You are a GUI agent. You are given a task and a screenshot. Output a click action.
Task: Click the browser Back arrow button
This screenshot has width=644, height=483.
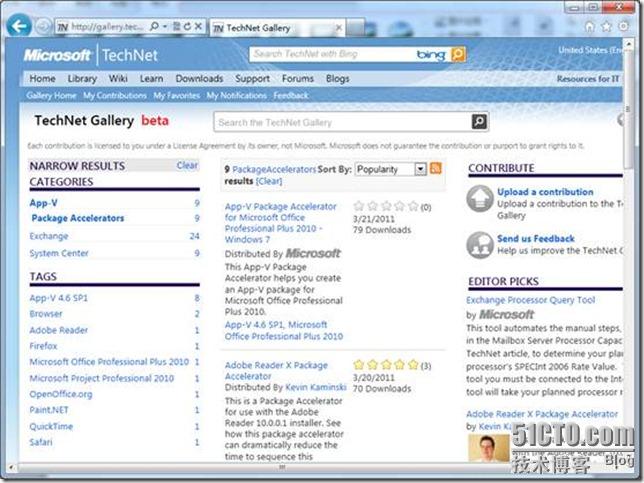coord(19,26)
